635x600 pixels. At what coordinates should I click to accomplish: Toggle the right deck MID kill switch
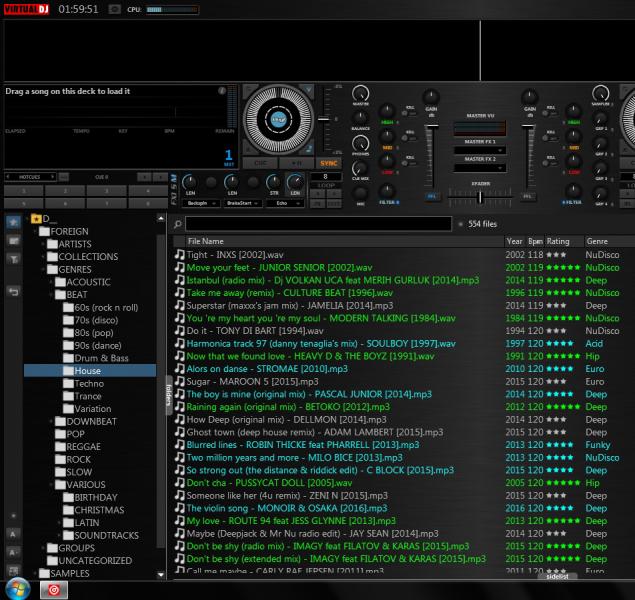548,138
